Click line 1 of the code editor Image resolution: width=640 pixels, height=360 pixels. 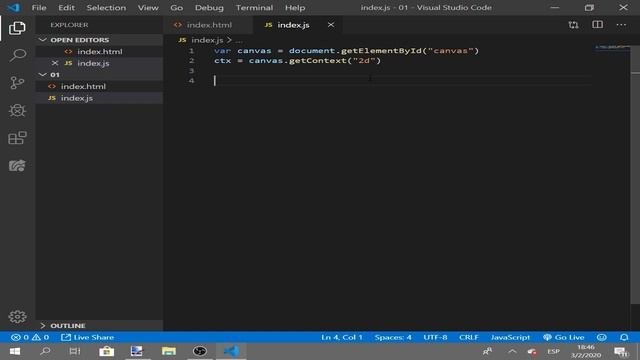(346, 51)
